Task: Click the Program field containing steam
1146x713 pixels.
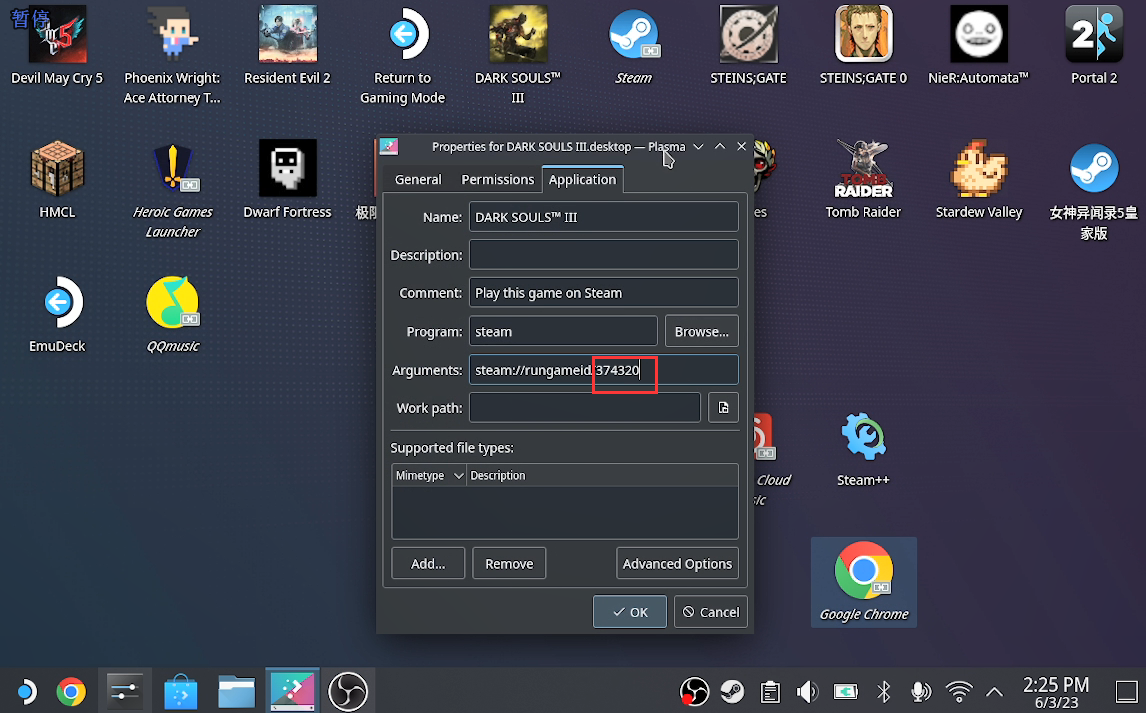Action: (x=563, y=332)
